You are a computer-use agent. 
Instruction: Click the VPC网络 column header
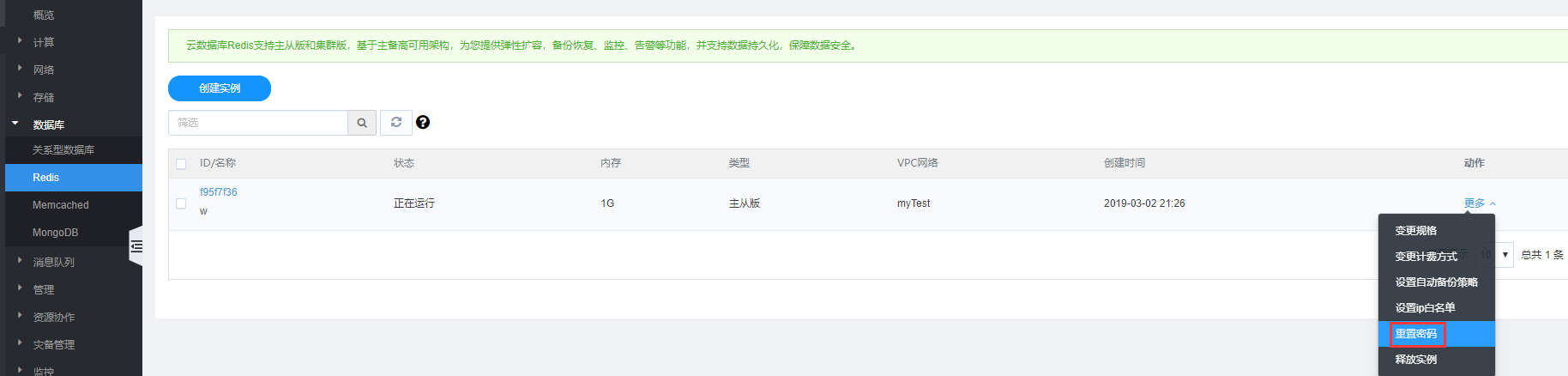coord(918,163)
